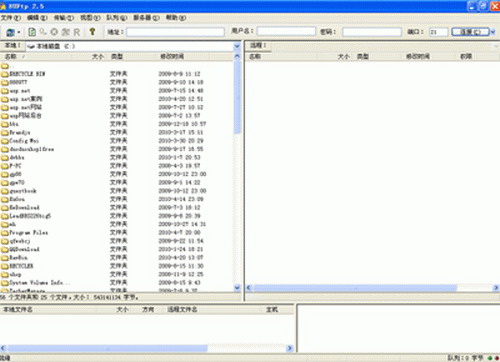
Task: Click the remote pane's scroll-right arrow
Action: (496, 288)
